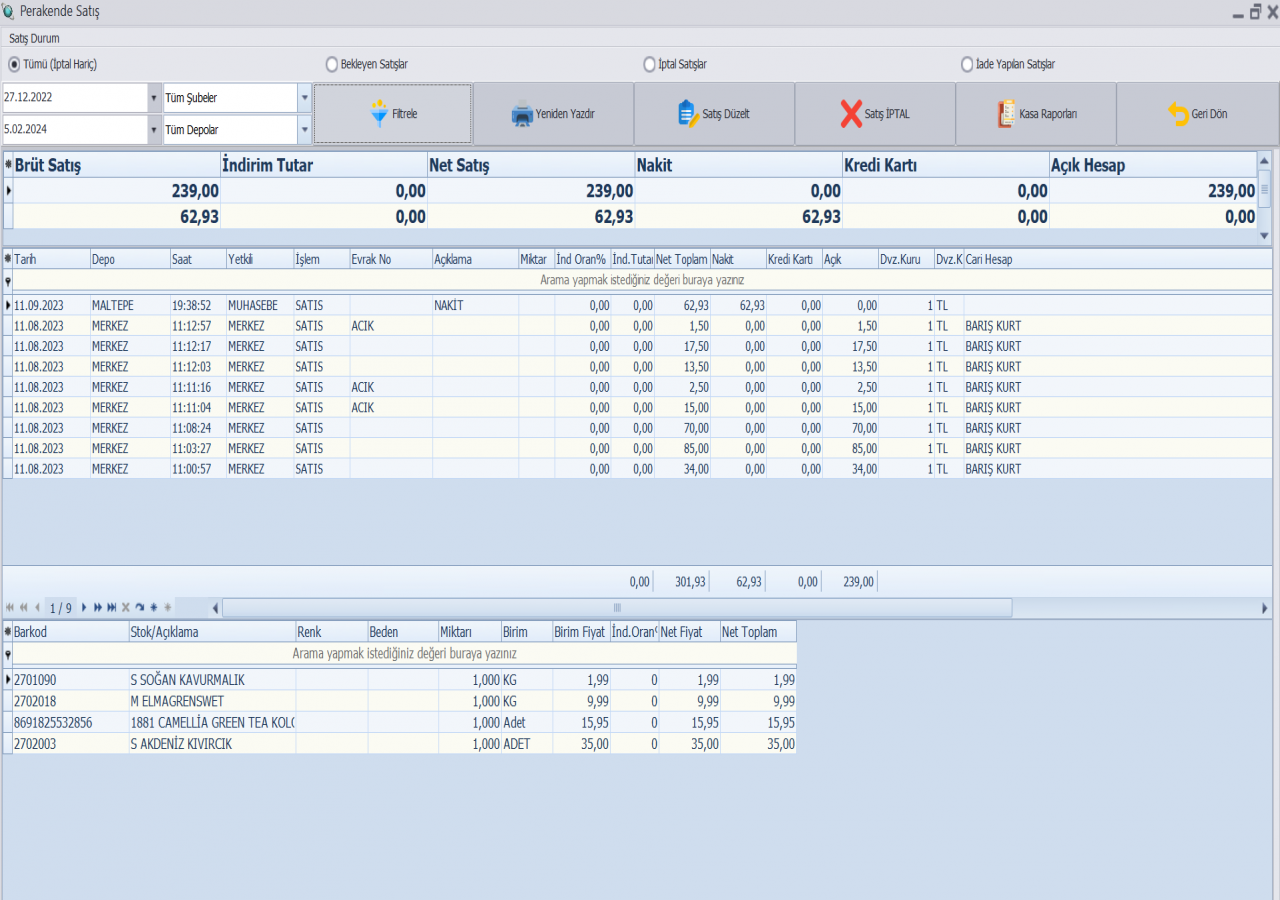Select the MALTEPE sale row at 19:38:52
Screen dimensions: 1280x900
pos(636,305)
